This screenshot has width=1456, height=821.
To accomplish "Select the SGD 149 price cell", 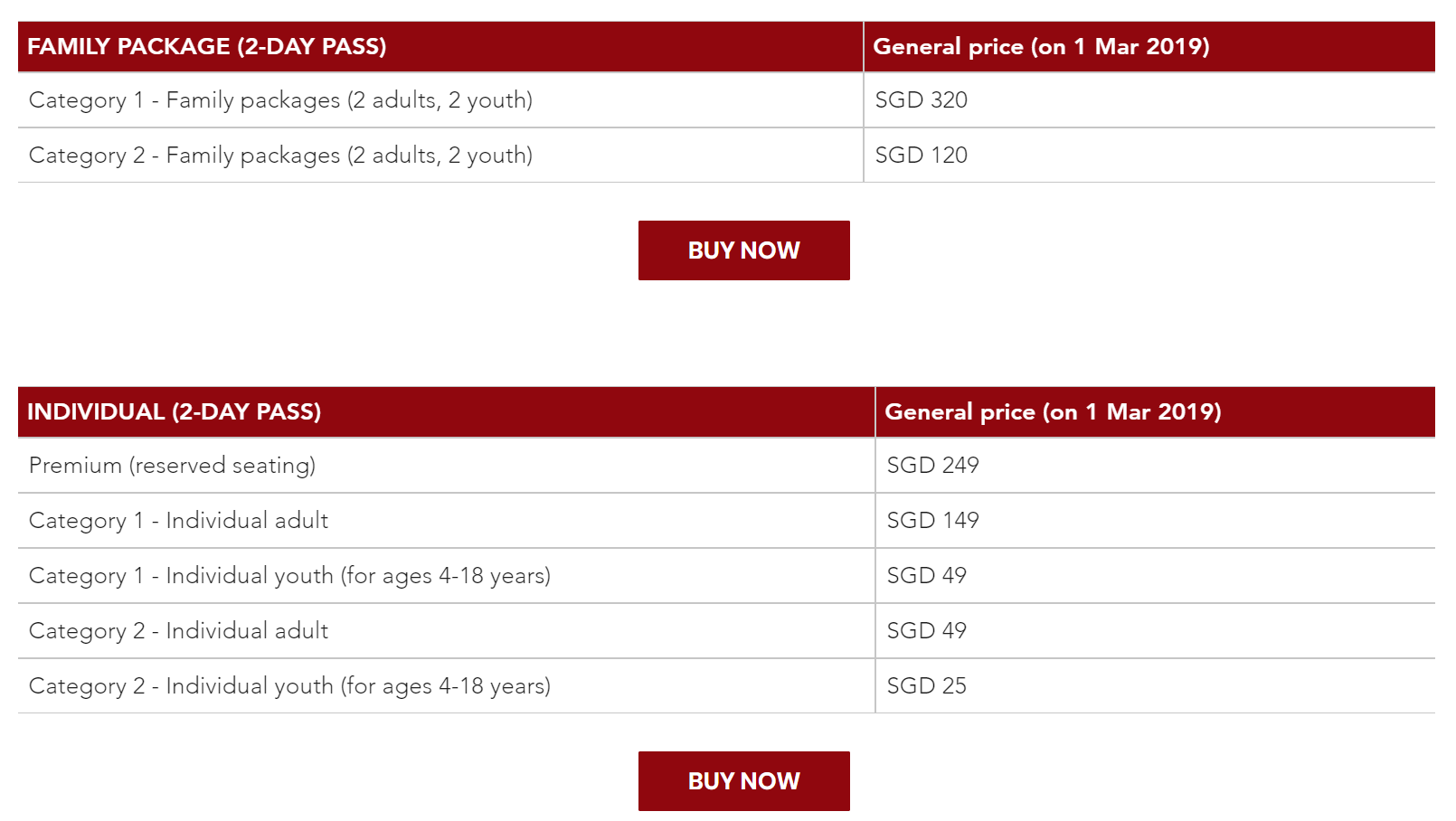I will pyautogui.click(x=1156, y=521).
